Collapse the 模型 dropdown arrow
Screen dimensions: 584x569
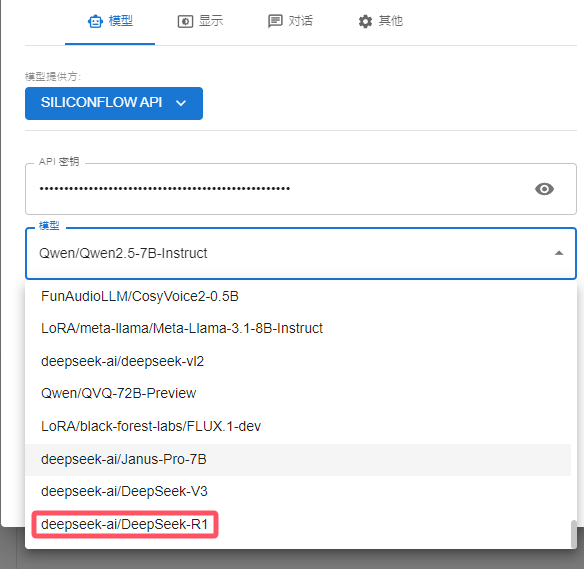click(x=559, y=253)
